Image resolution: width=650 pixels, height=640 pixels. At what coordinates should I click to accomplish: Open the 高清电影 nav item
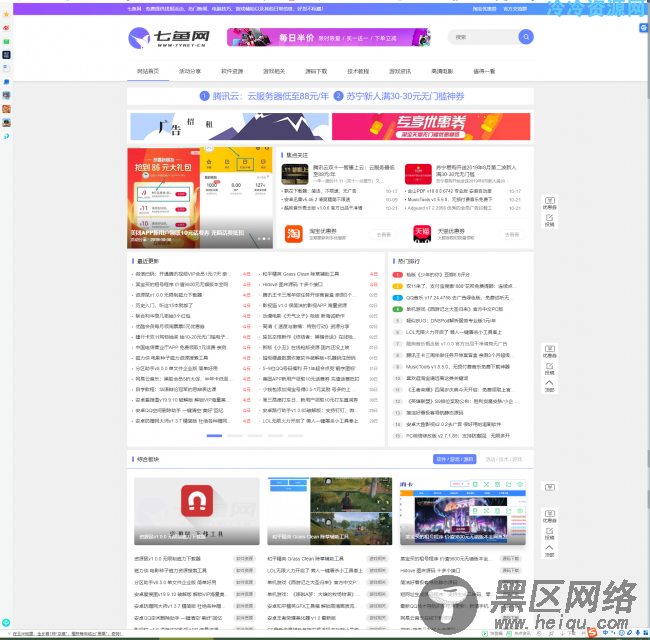[442, 71]
